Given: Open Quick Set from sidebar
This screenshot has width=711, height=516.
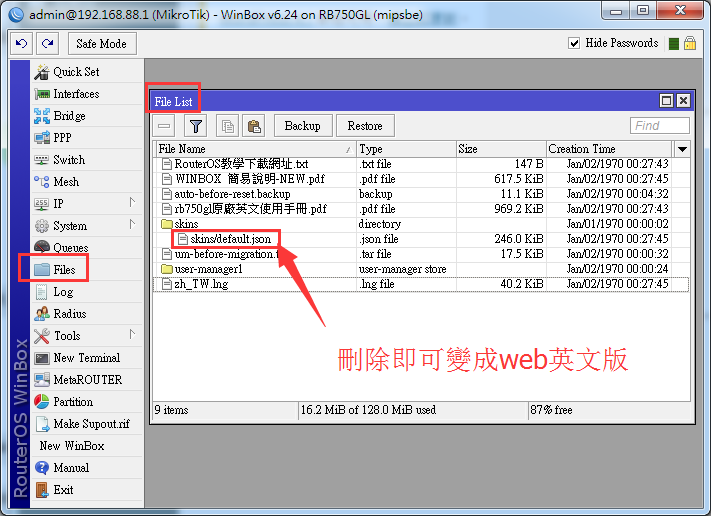Looking at the screenshot, I should (x=88, y=72).
